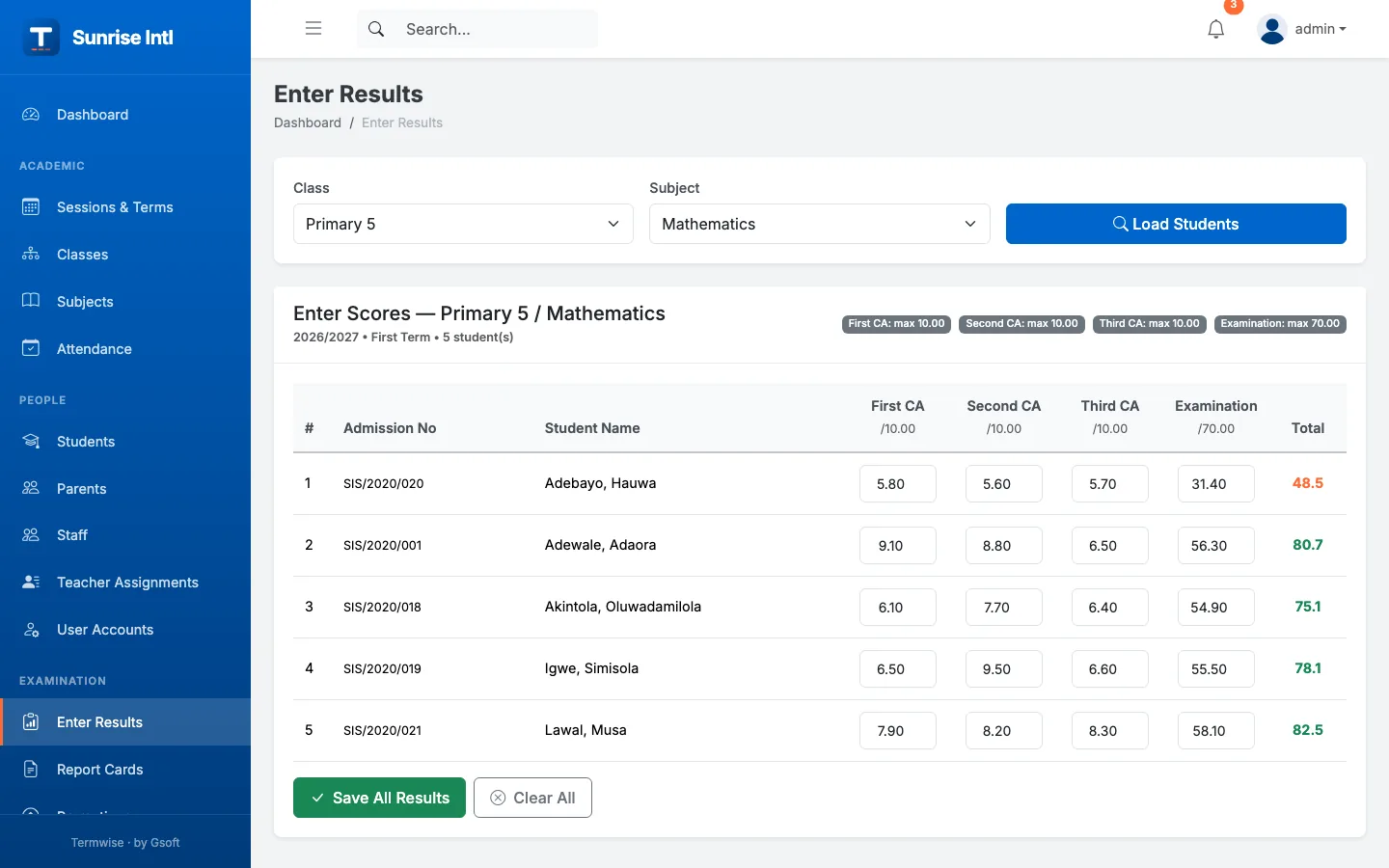Click admission number SIS/2020/020
Viewport: 1389px width, 868px height.
(384, 484)
